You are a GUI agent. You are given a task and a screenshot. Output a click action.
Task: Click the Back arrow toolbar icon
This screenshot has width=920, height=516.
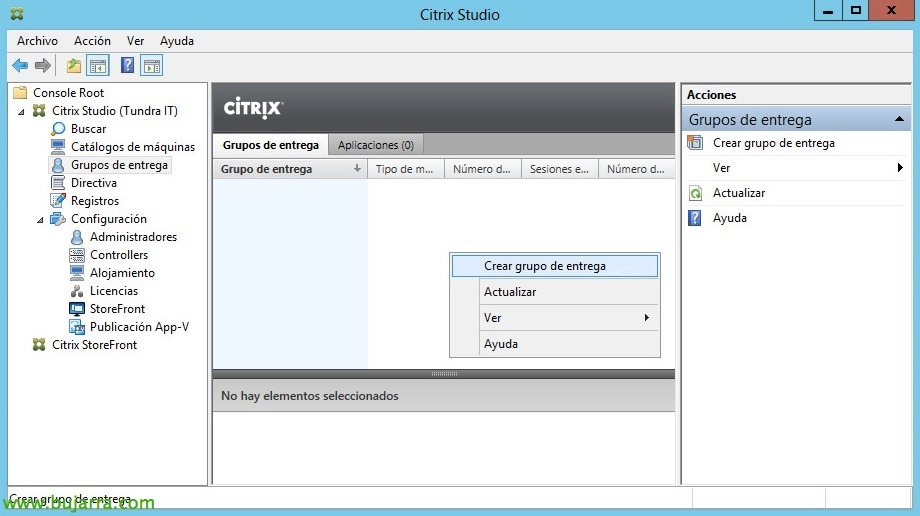coord(20,65)
